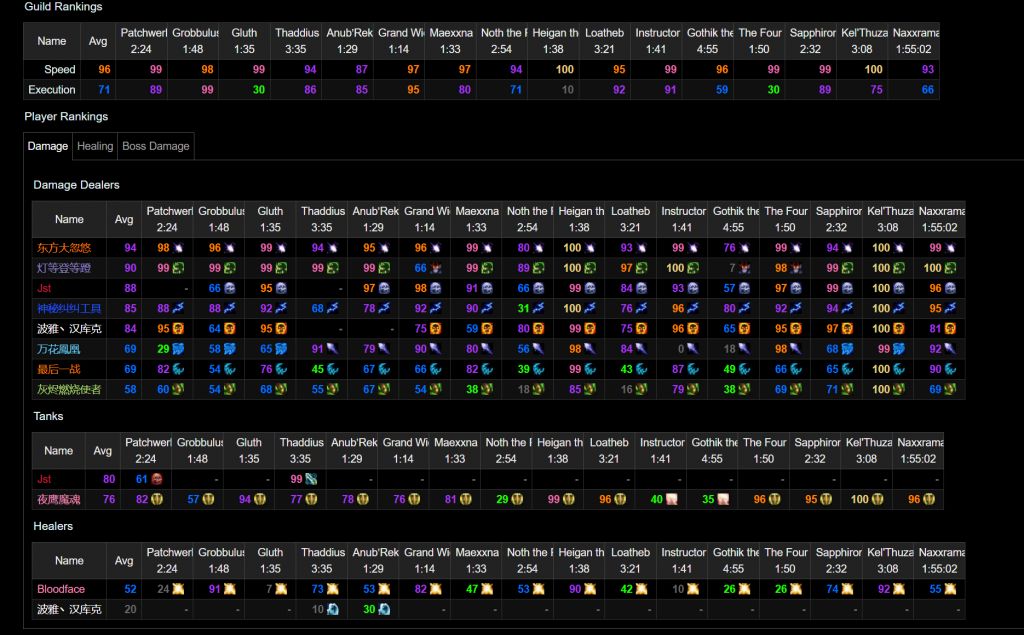The width and height of the screenshot is (1024, 635).
Task: Click 神秘纠纠工具's spec icon in the Thaddius column
Action: [333, 308]
